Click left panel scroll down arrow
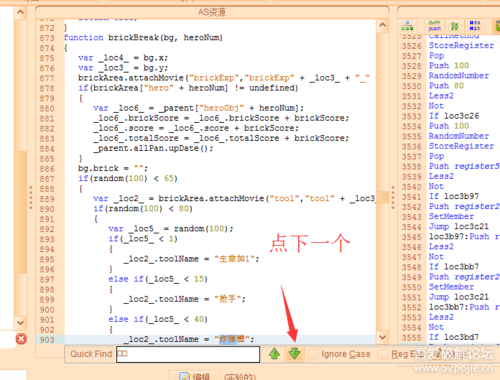Image resolution: width=500 pixels, height=380 pixels. [x=20, y=323]
